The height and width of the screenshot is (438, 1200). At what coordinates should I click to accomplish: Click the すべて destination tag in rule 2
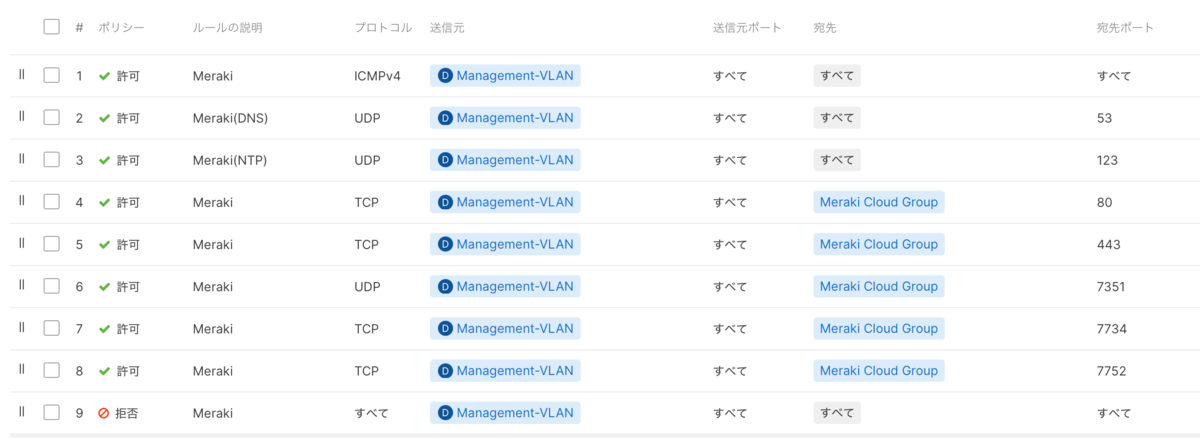[837, 118]
